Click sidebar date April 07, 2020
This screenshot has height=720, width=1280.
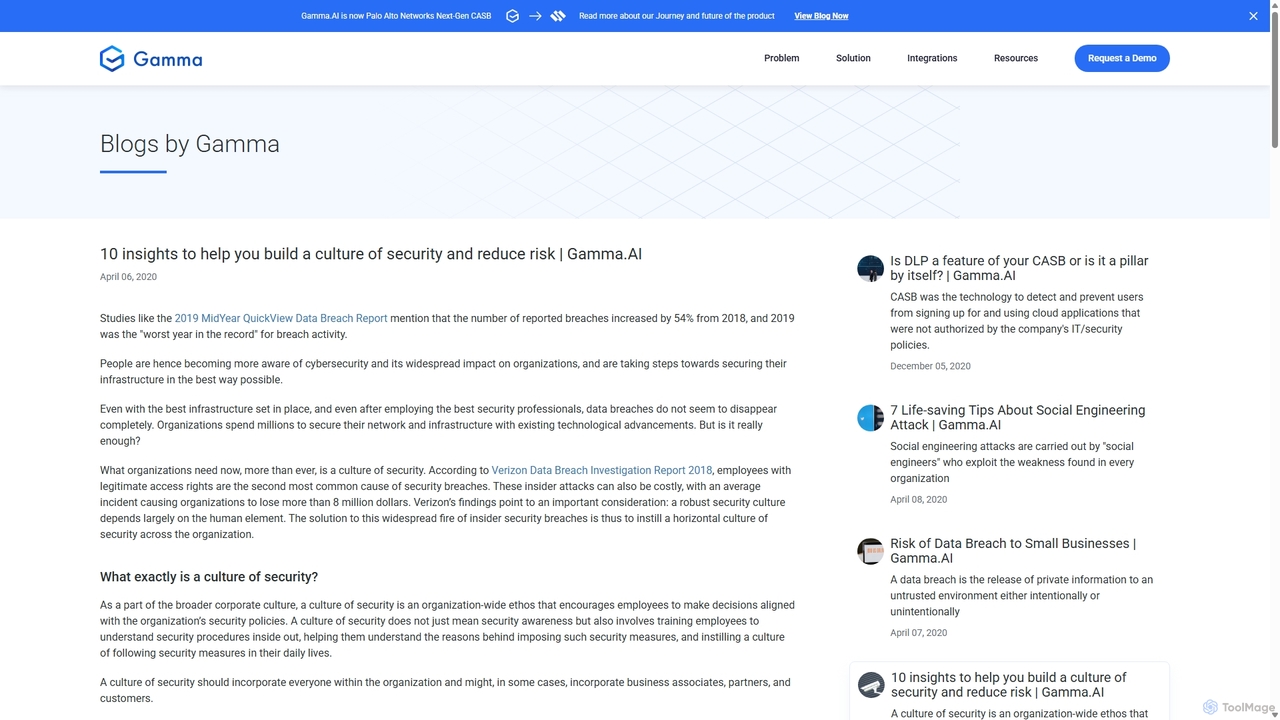pyautogui.click(x=918, y=633)
